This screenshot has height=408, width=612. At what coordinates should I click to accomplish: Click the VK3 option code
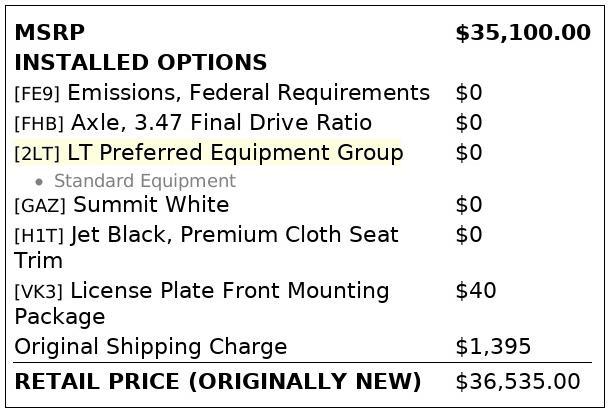tap(39, 292)
